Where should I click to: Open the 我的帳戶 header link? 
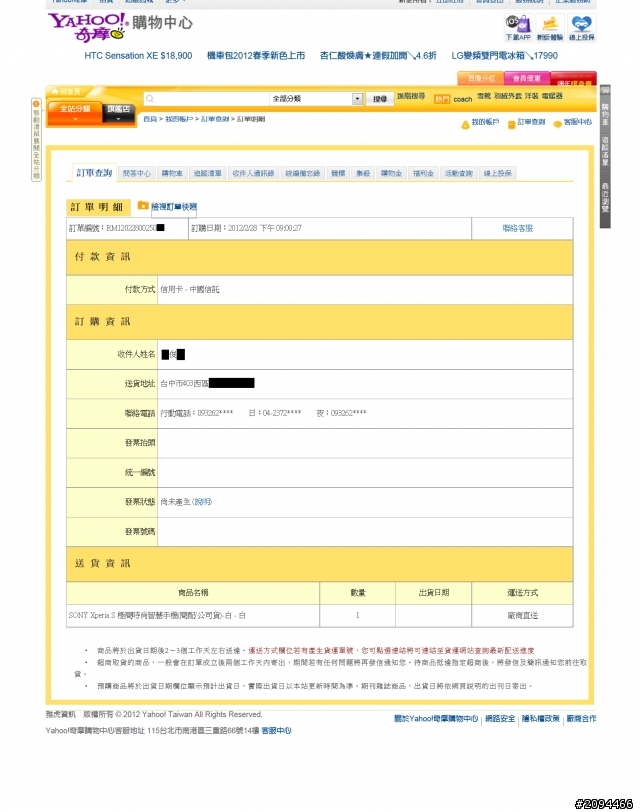pyautogui.click(x=485, y=122)
